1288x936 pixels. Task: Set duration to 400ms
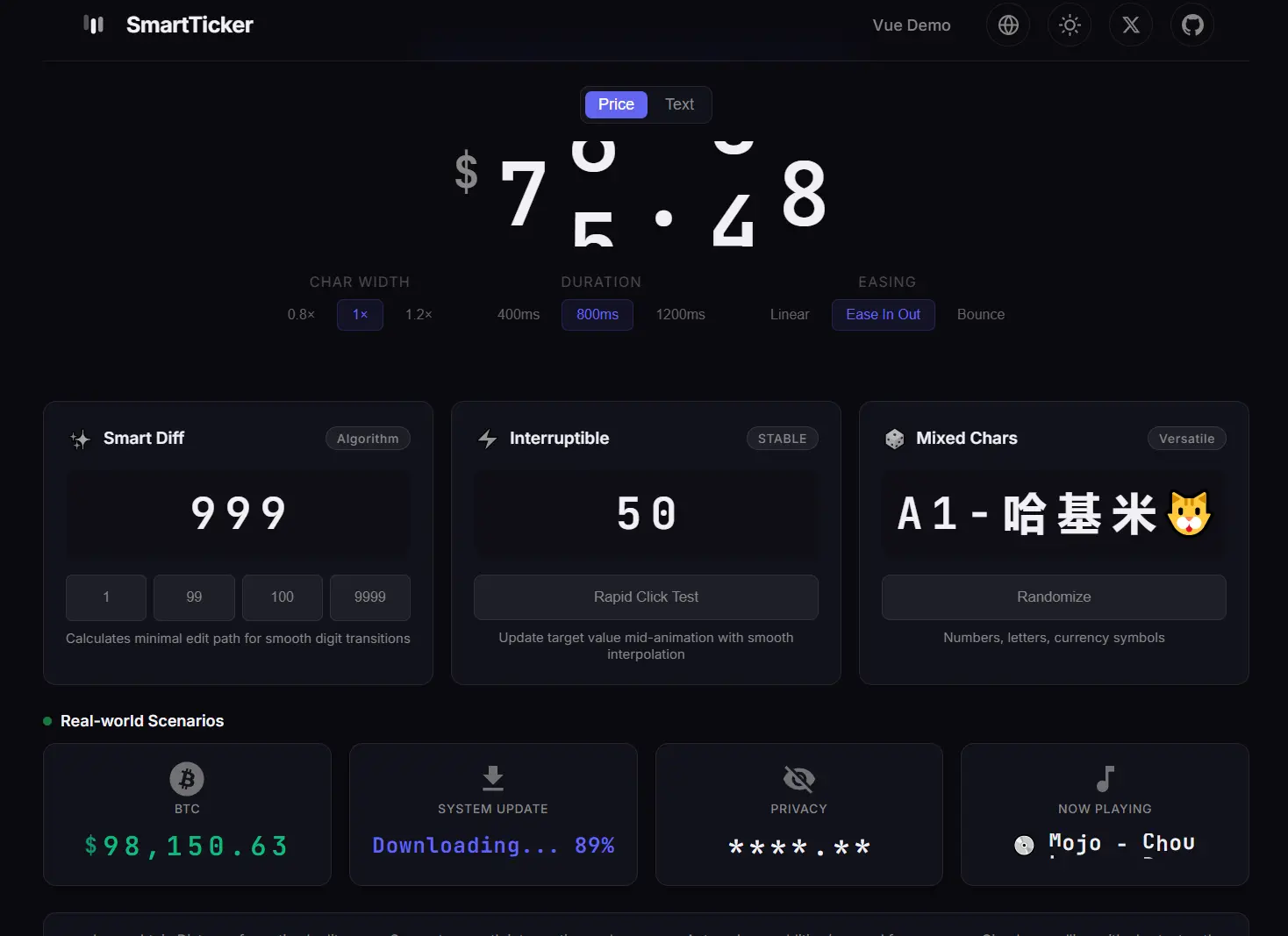[x=518, y=314]
